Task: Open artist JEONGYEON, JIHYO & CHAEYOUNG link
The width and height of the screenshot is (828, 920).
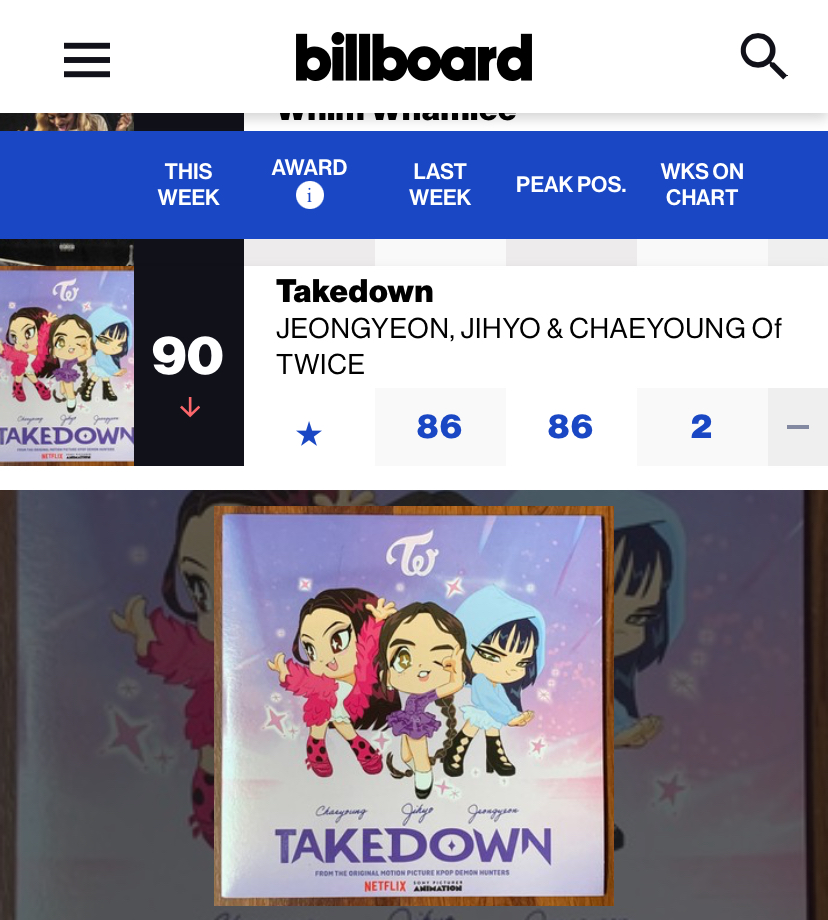Action: tap(528, 346)
